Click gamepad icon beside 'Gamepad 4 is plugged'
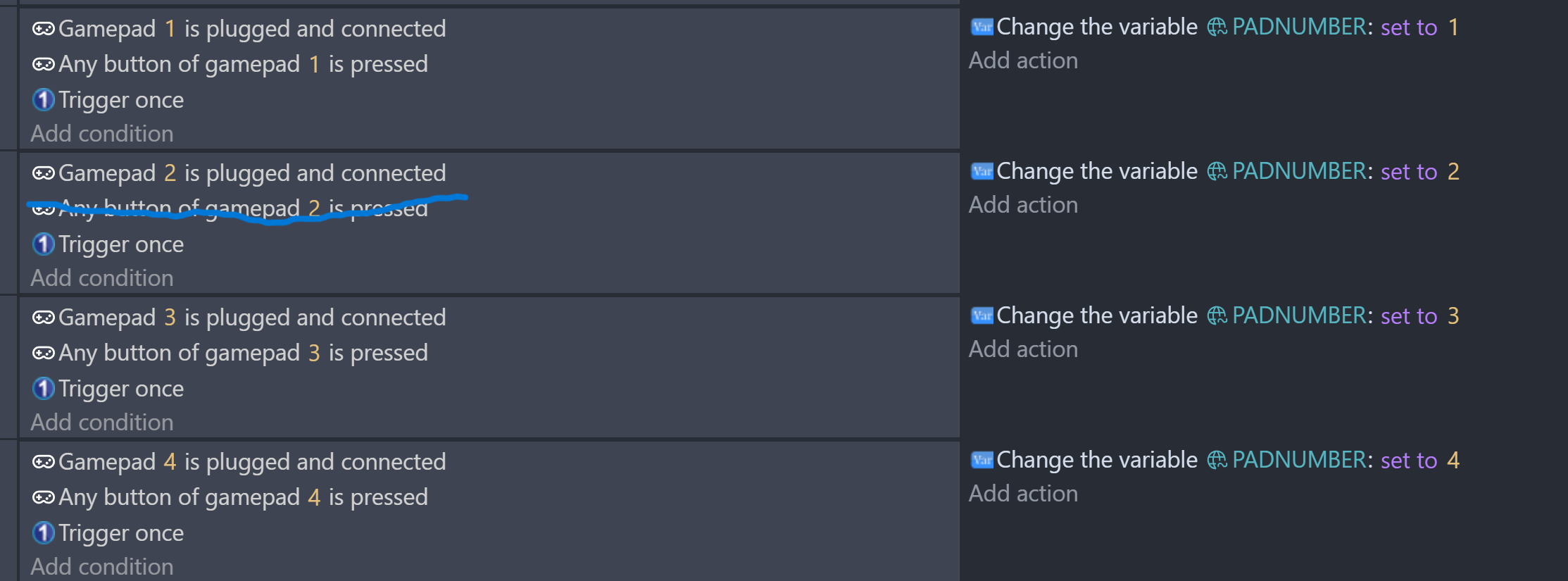 [x=43, y=462]
